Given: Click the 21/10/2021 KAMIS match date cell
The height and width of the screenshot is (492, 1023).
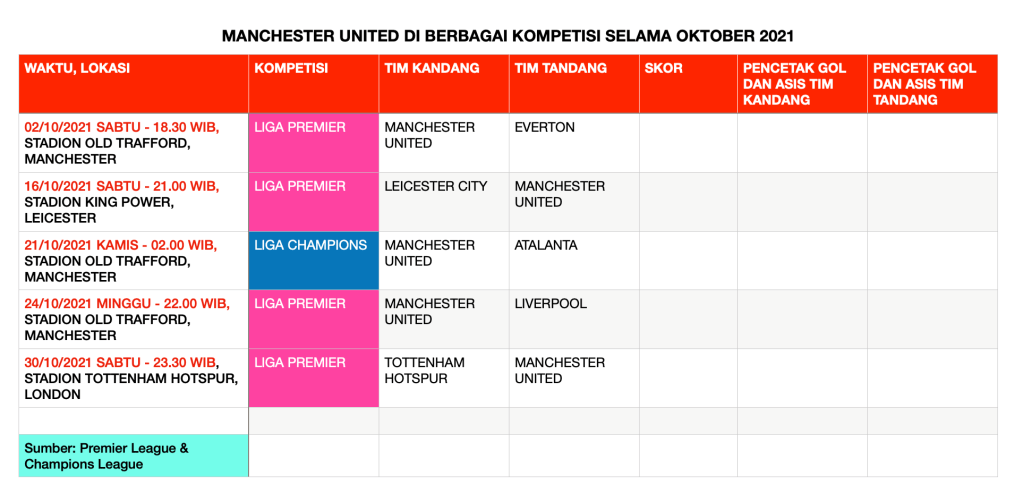Looking at the screenshot, I should point(133,260).
